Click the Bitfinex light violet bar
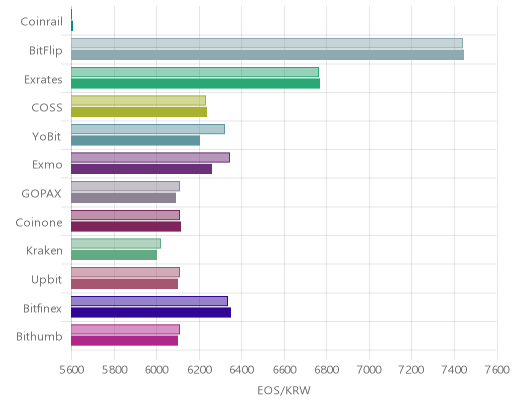This screenshot has width=512, height=408. point(149,301)
